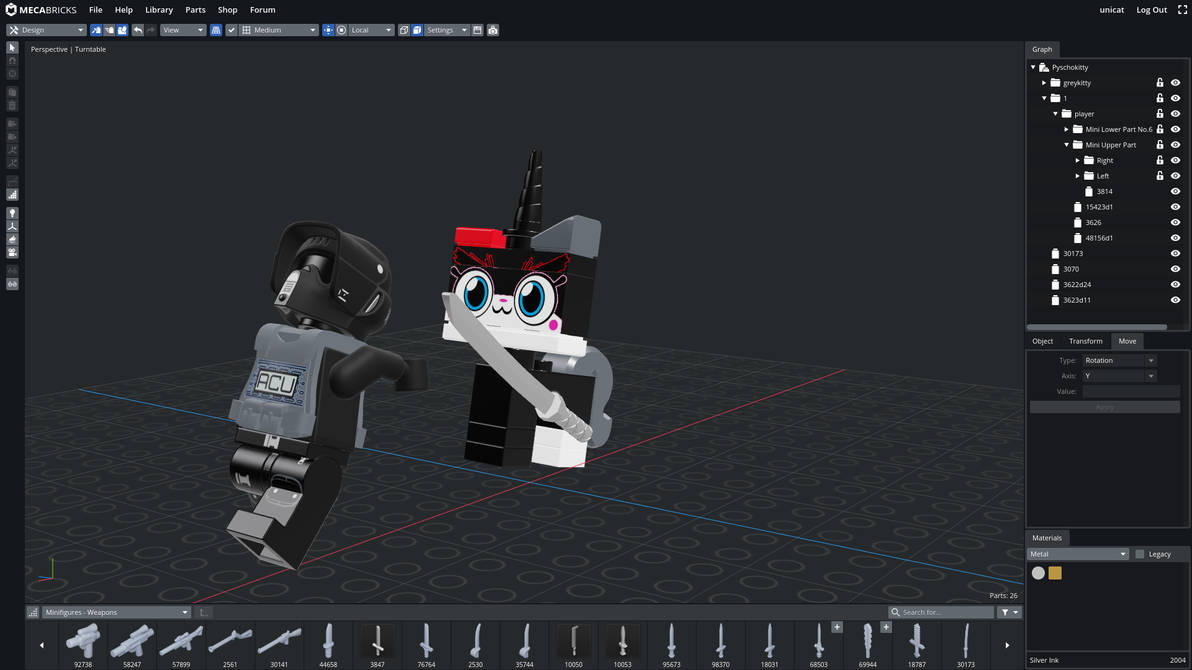This screenshot has height=670, width=1192.
Task: Click the save disk icon beside Settings
Action: pyautogui.click(x=477, y=30)
